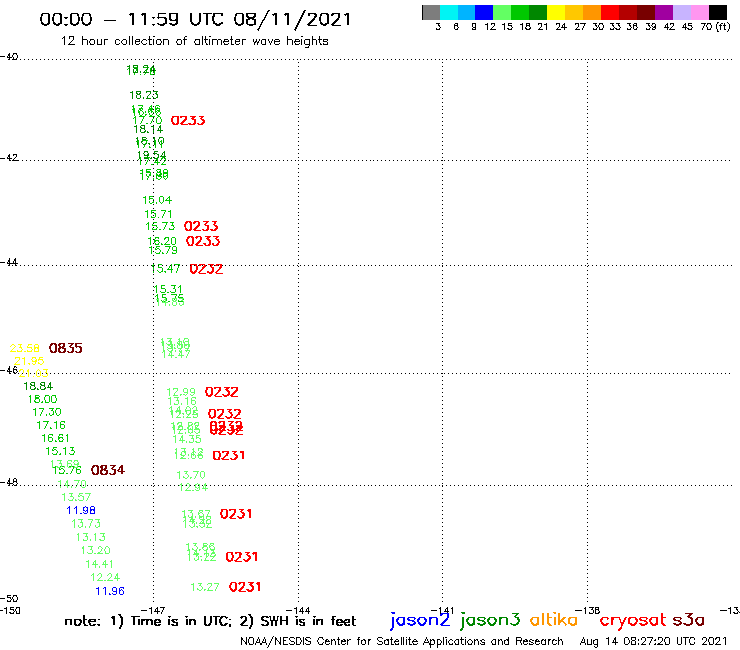
Task: Click the 18.23 wave height value
Action: [144, 95]
